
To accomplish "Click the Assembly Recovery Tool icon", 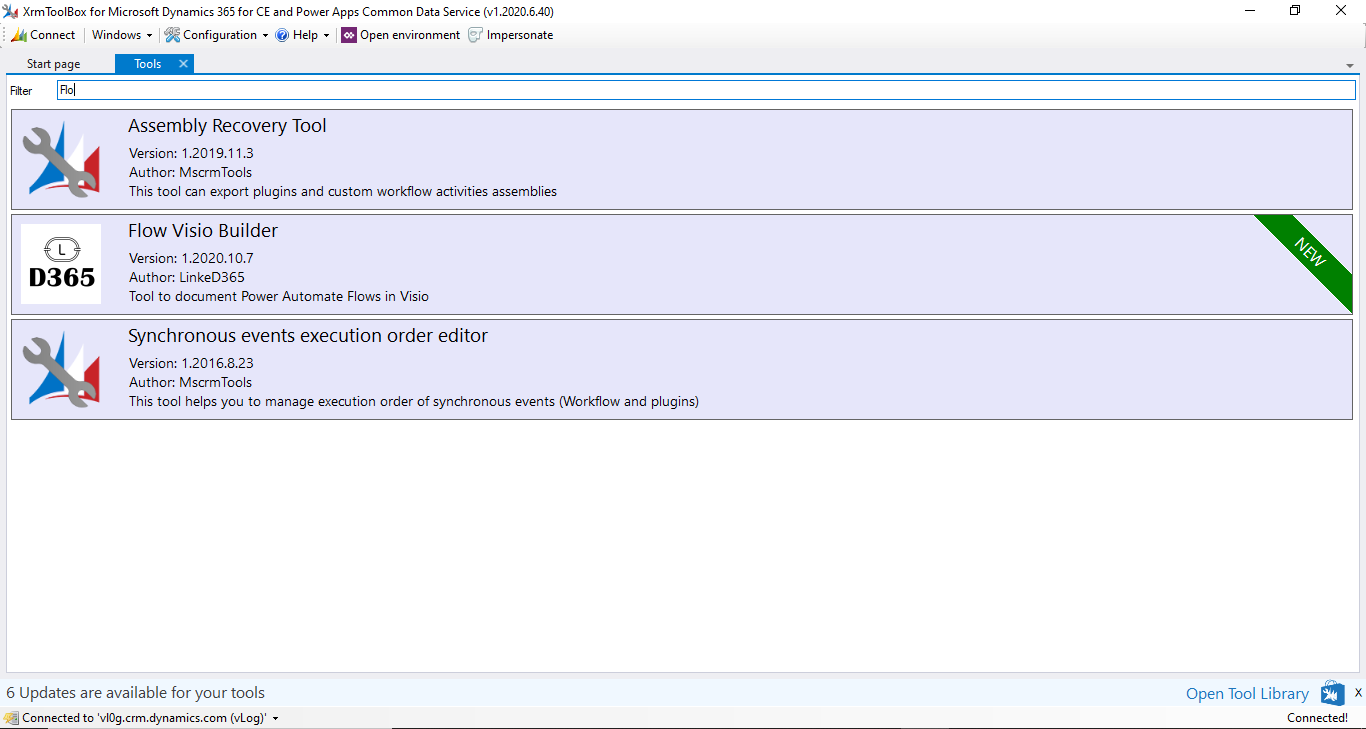I will click(61, 159).
